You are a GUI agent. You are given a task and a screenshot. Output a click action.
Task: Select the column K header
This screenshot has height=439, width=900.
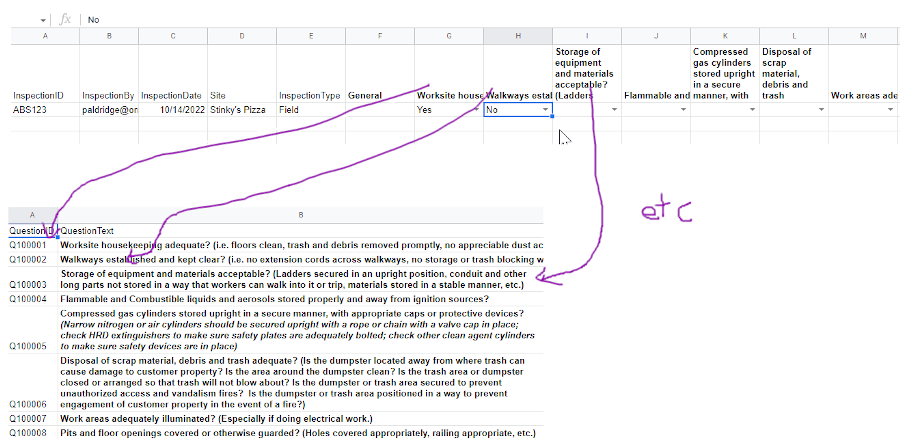[724, 36]
